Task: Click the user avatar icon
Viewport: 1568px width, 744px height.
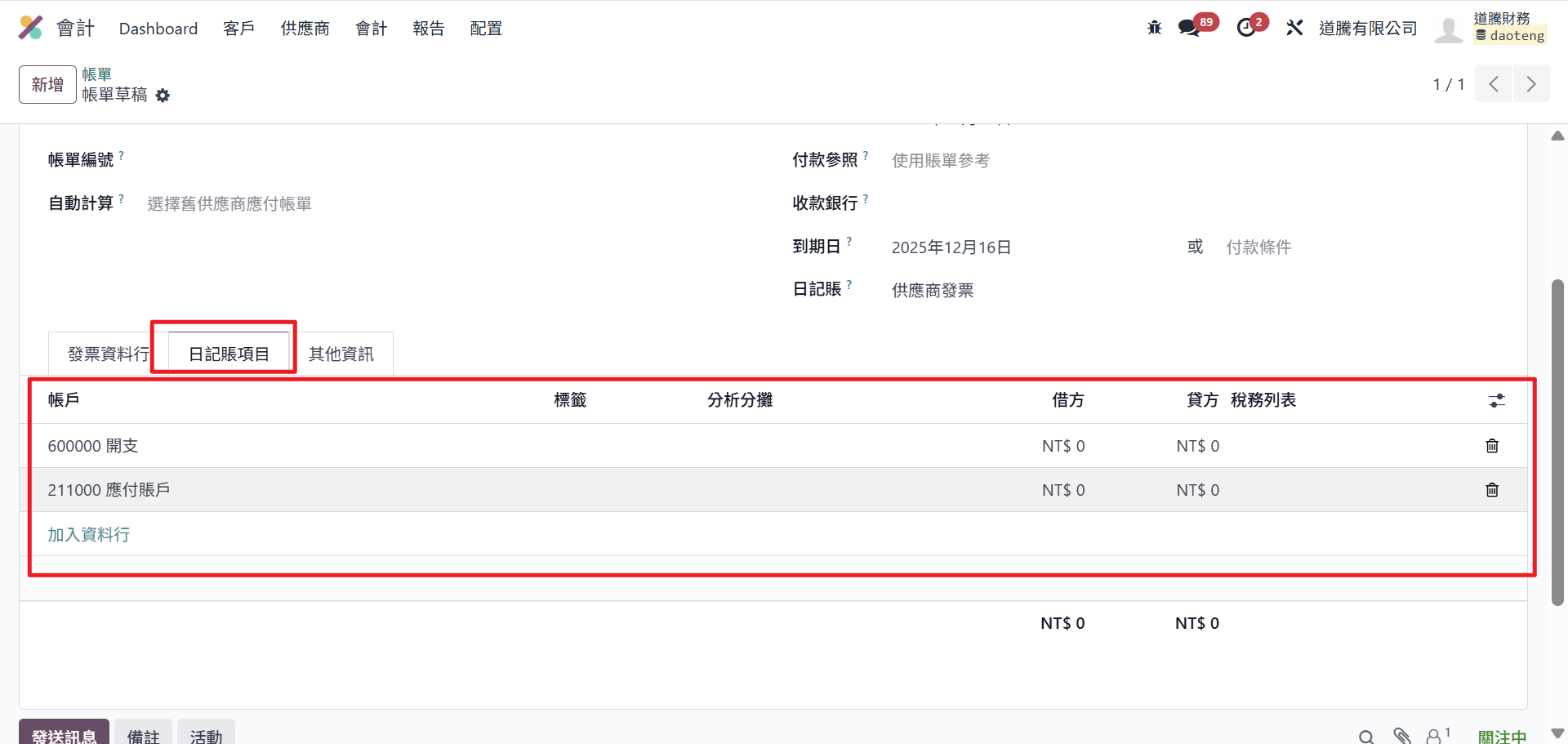Action: click(x=1448, y=29)
